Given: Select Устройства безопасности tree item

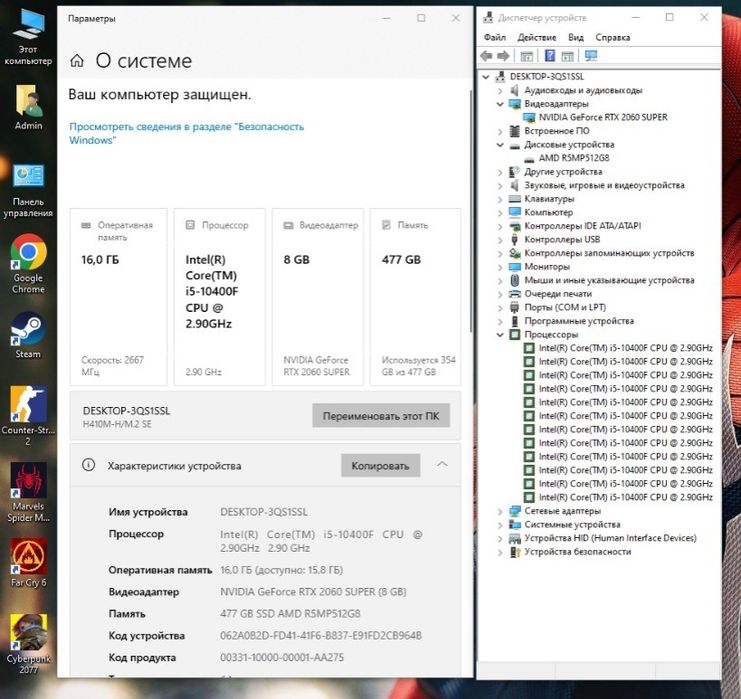Looking at the screenshot, I should [x=577, y=552].
